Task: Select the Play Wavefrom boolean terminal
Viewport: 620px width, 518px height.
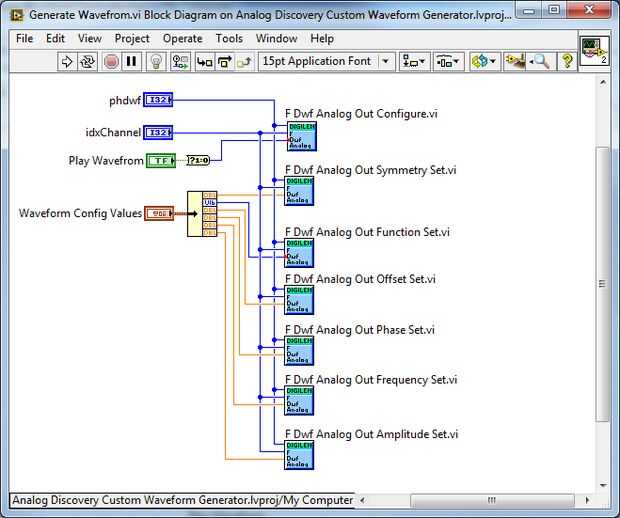Action: 161,161
